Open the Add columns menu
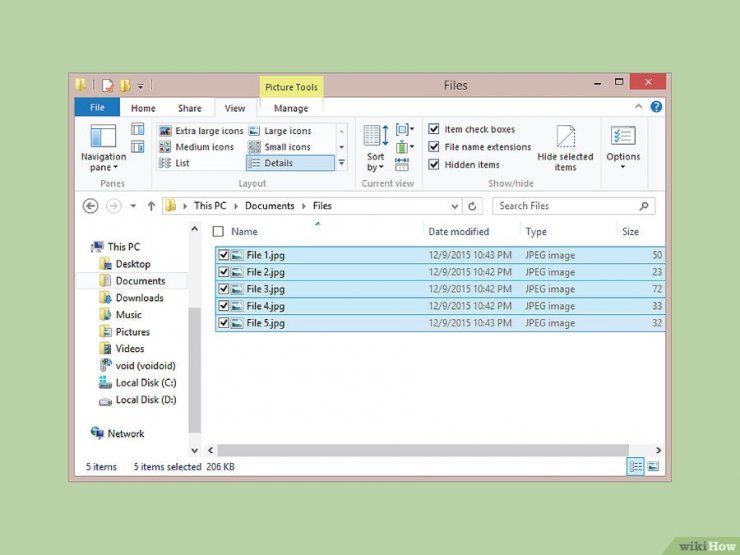 [404, 147]
